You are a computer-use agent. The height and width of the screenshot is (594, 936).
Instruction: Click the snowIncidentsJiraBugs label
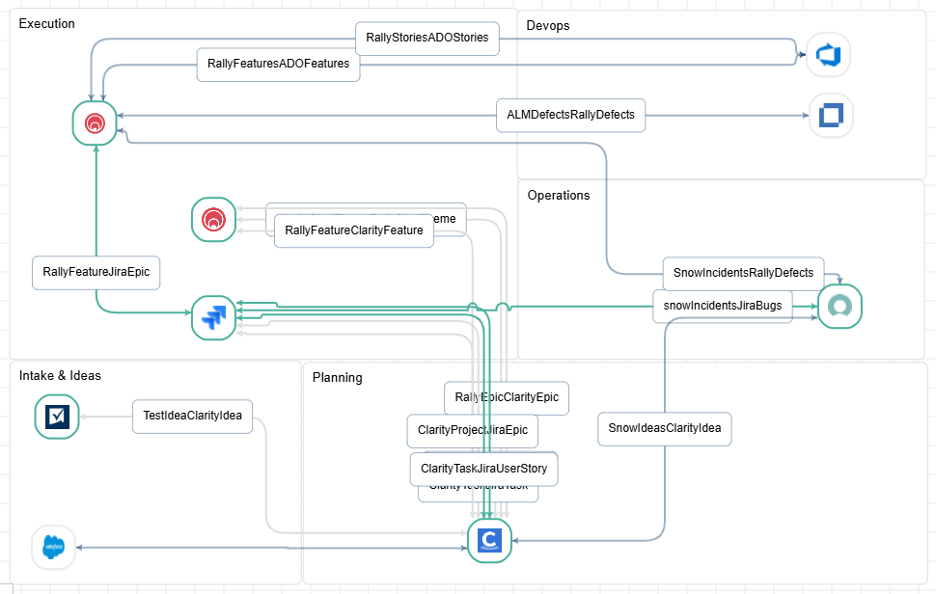click(722, 305)
